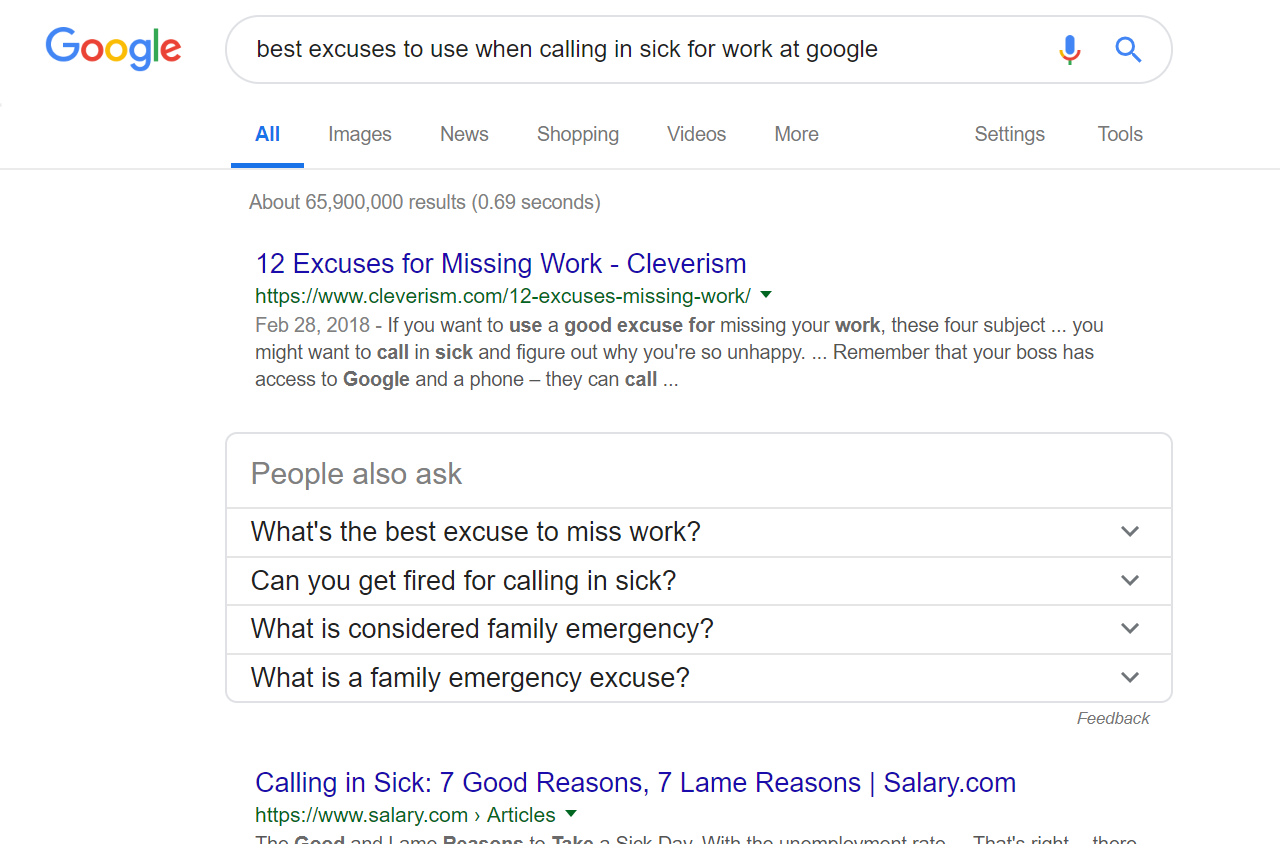Open the search Tools options
The width and height of the screenshot is (1280, 844).
point(1119,134)
